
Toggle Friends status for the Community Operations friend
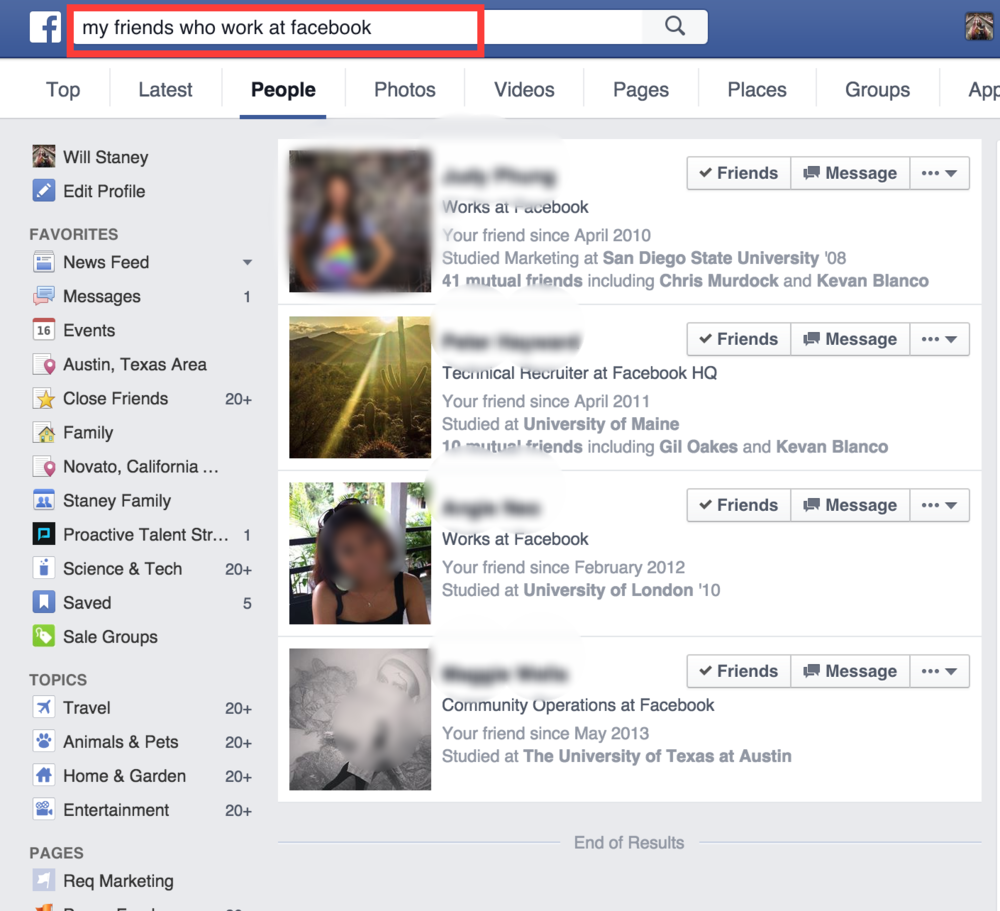739,670
